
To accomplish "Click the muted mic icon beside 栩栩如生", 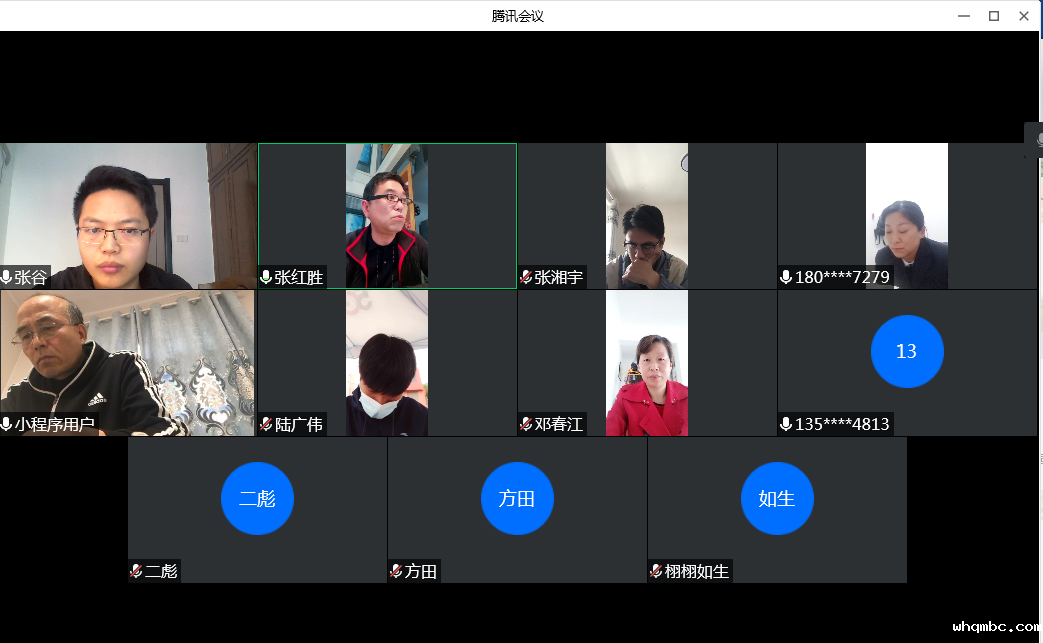I will coord(656,571).
